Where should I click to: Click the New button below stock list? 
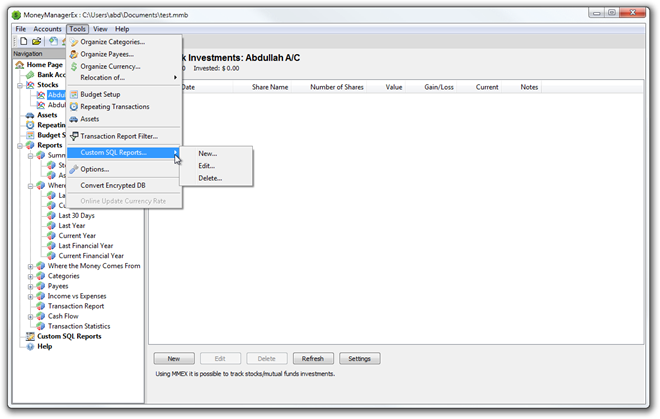coord(174,359)
